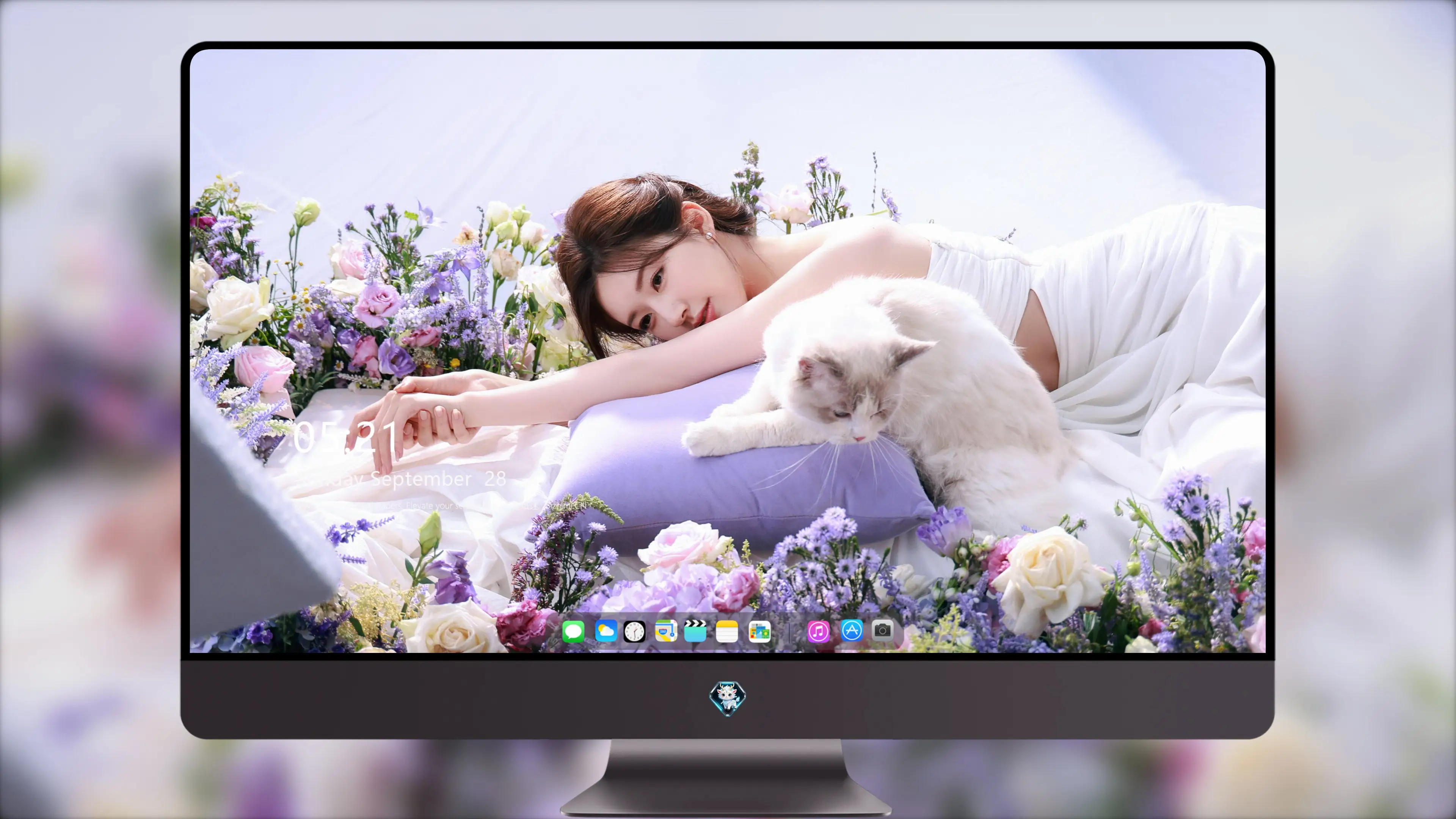Image resolution: width=1456 pixels, height=819 pixels.
Task: Open the Camera app in dock
Action: click(882, 630)
